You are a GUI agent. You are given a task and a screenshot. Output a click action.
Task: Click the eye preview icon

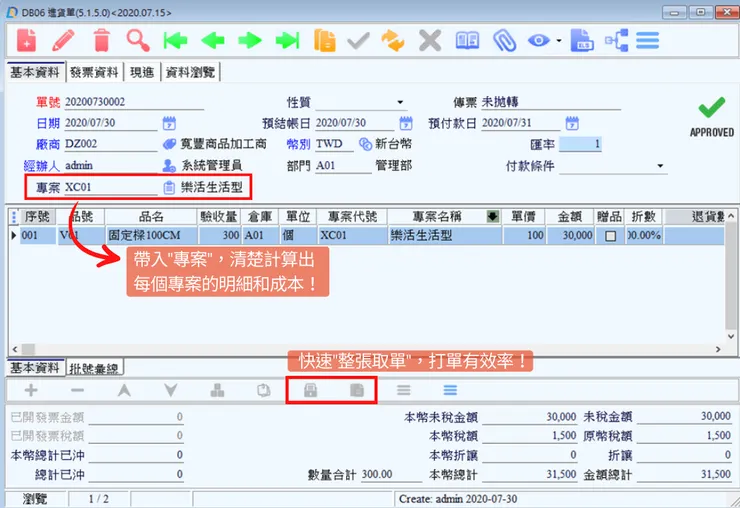pyautogui.click(x=538, y=41)
